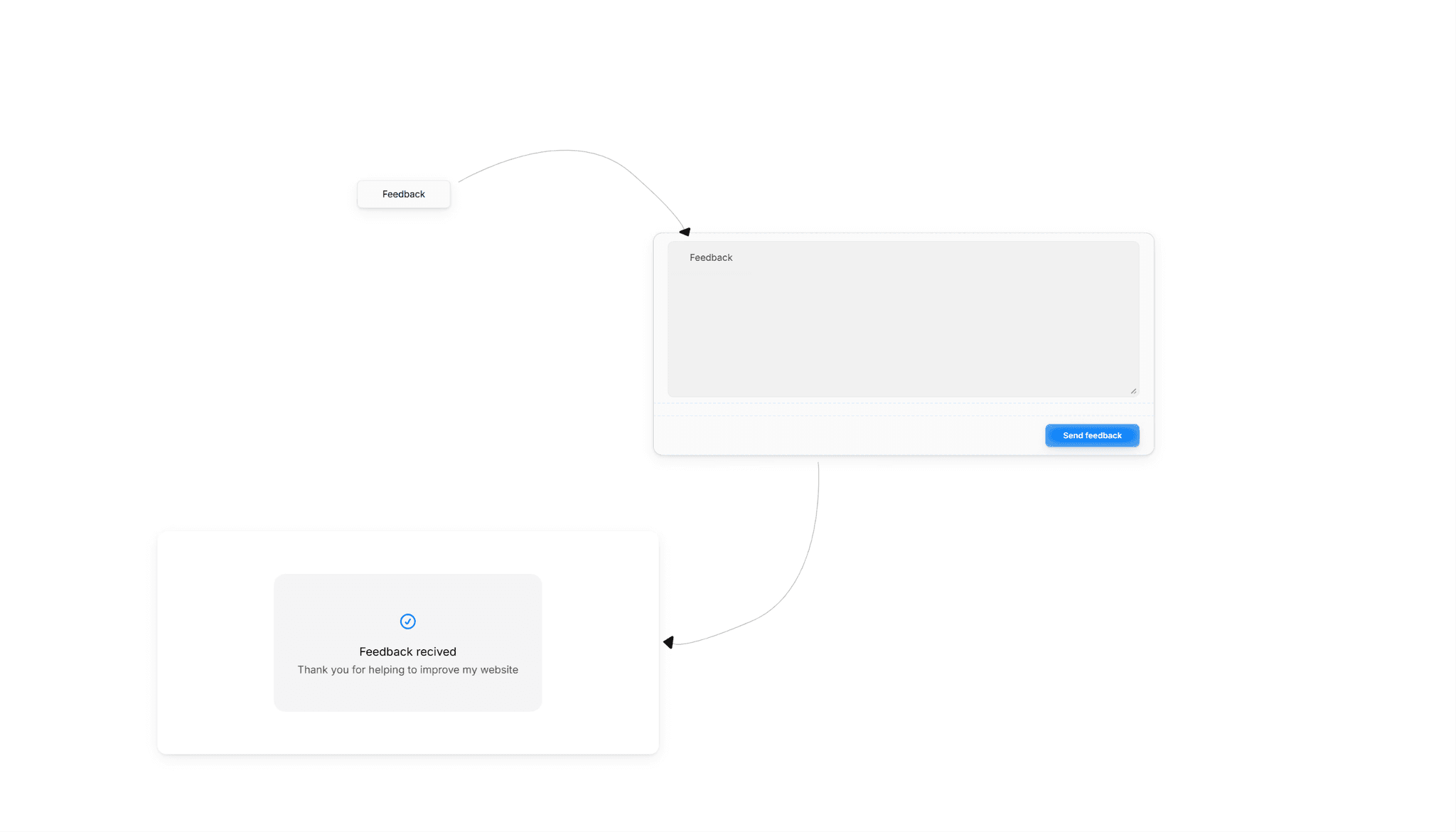Click the Send feedback button

pyautogui.click(x=1092, y=435)
